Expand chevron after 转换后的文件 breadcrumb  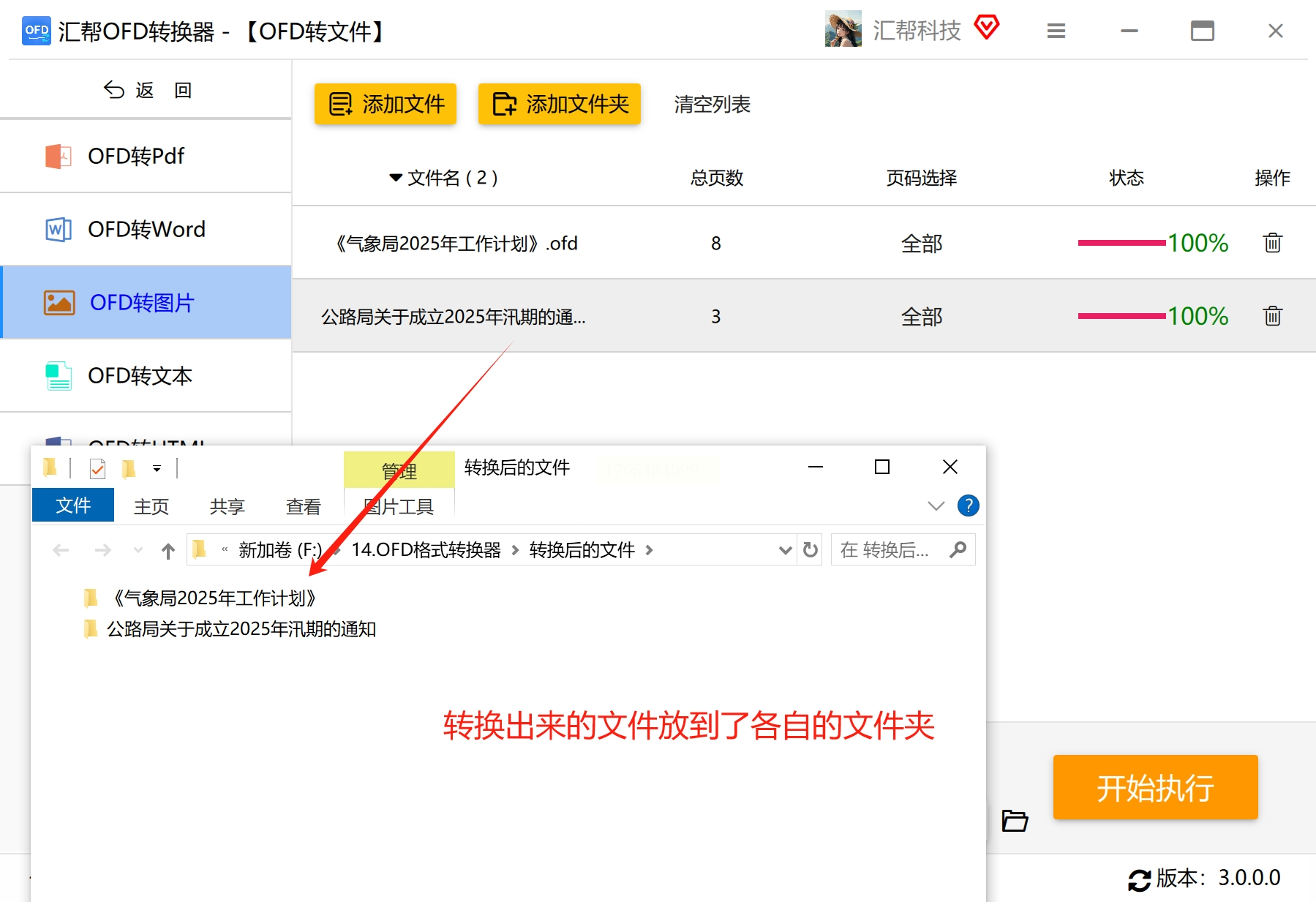tap(649, 550)
